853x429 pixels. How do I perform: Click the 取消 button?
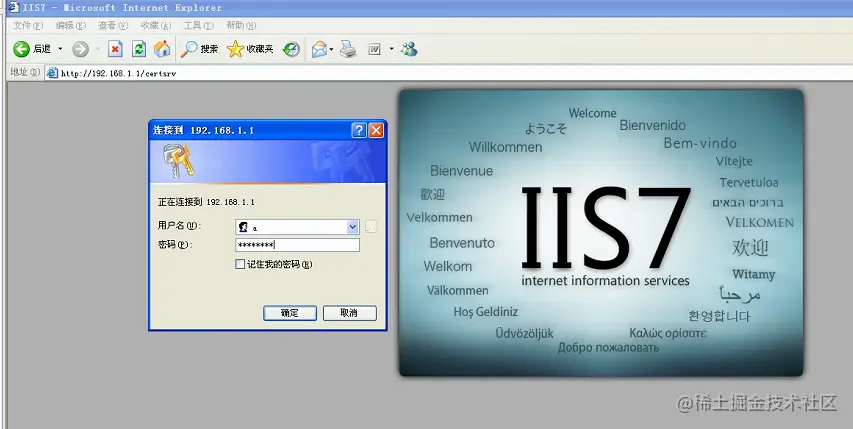[350, 313]
